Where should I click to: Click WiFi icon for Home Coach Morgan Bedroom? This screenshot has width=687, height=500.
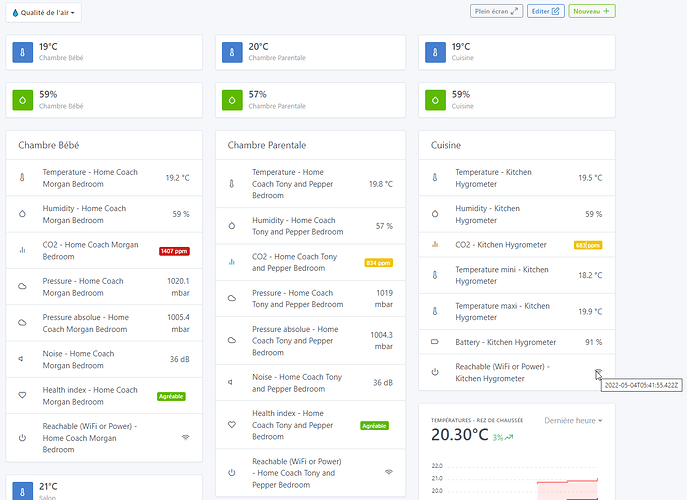tap(185, 437)
